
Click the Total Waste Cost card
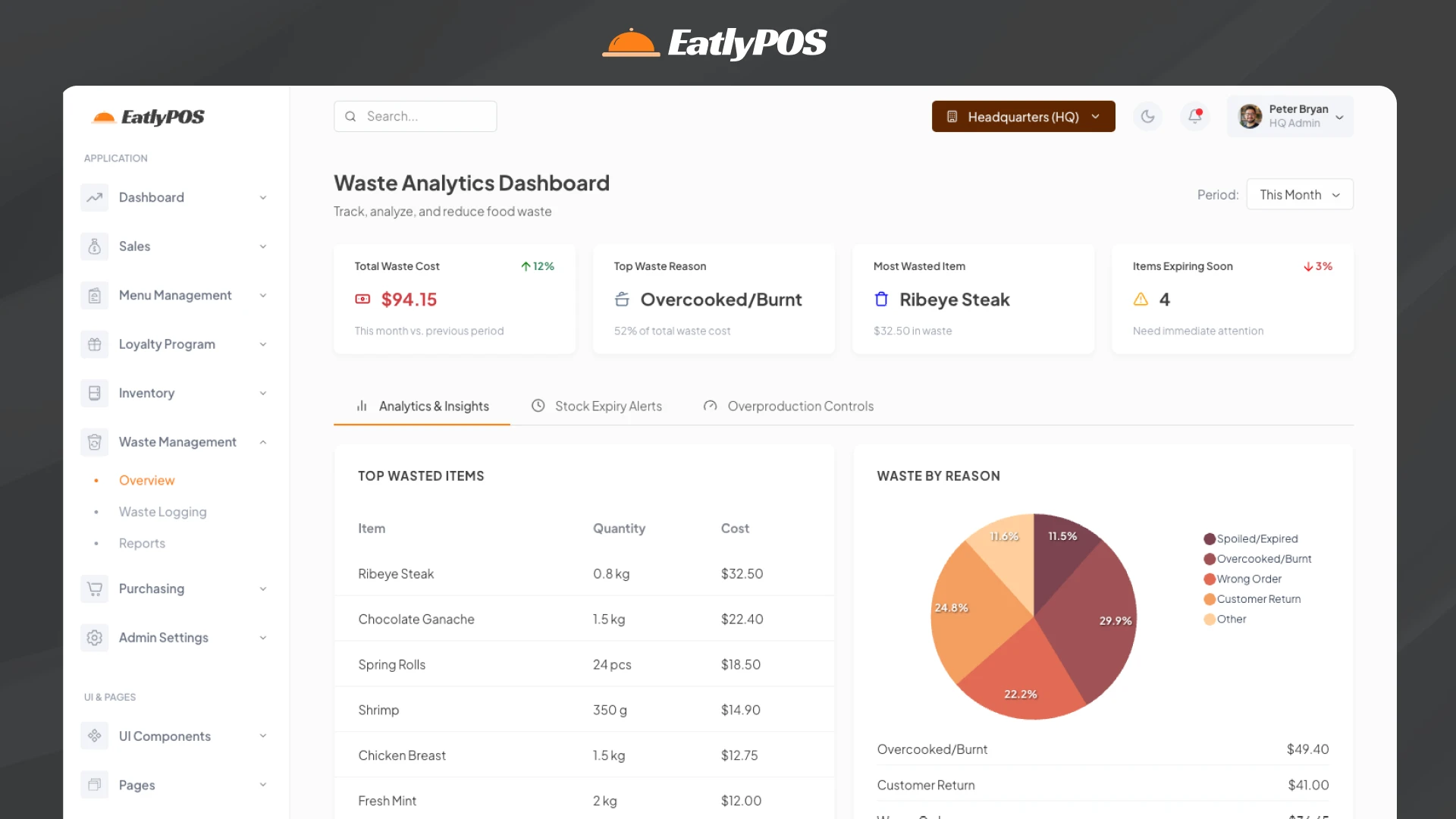click(x=454, y=299)
